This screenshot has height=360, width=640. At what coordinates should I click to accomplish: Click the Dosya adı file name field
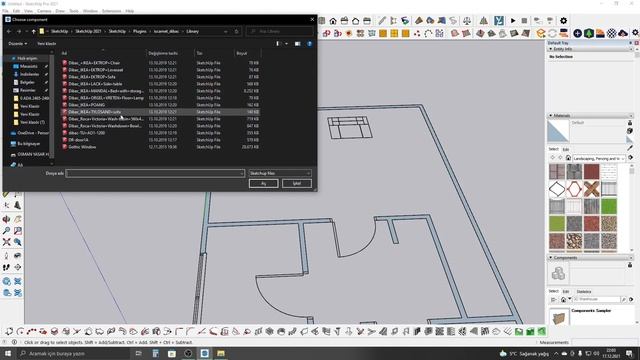(x=155, y=173)
